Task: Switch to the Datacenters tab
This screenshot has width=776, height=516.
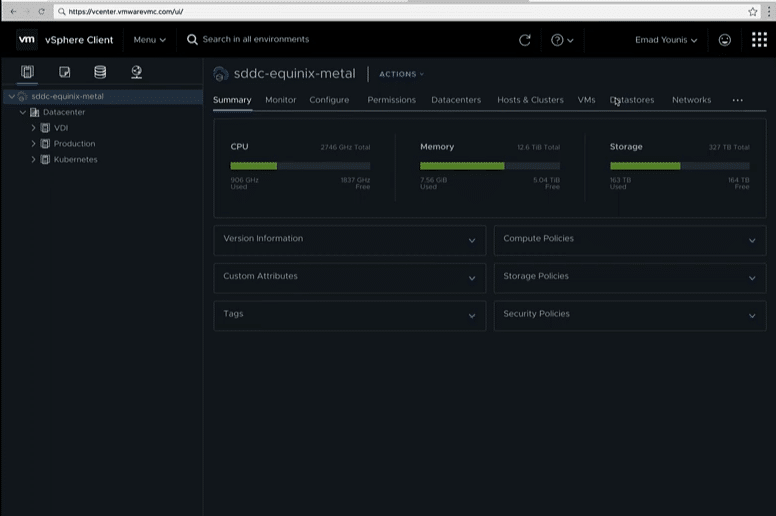Action: coord(456,100)
